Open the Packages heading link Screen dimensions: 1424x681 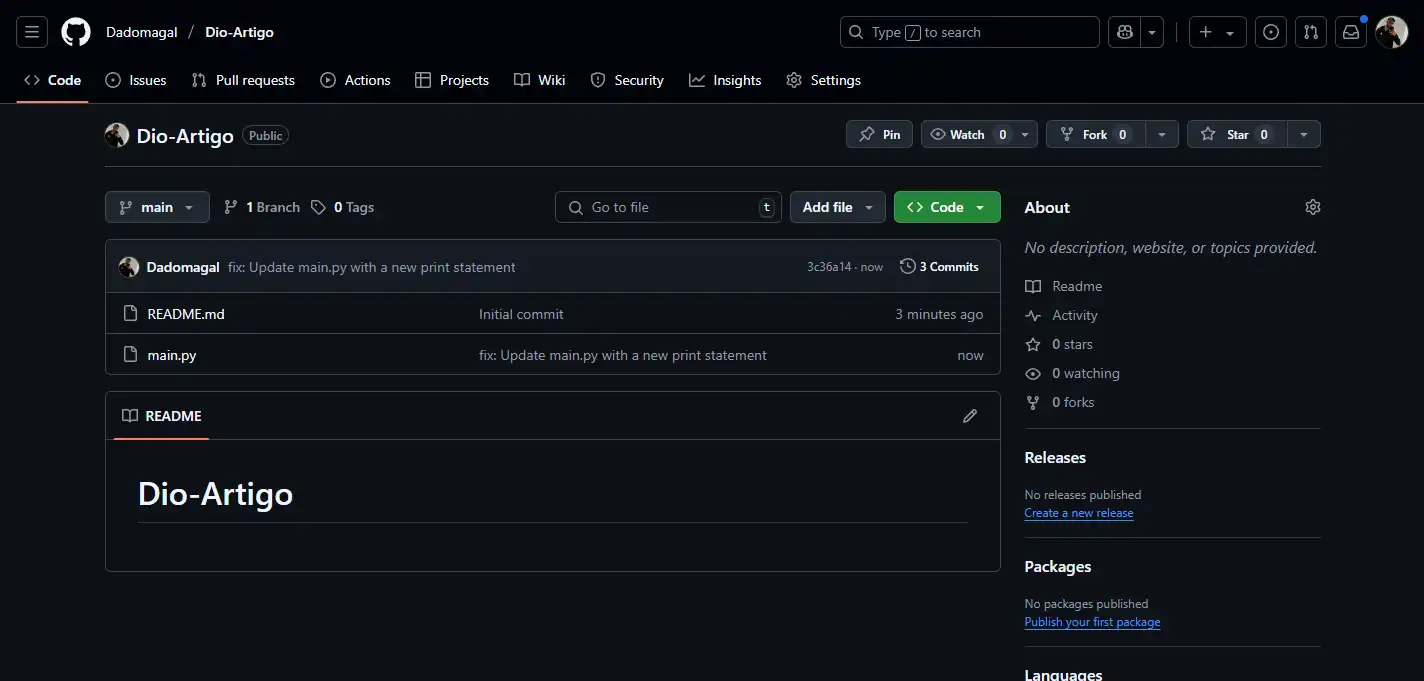(1058, 566)
